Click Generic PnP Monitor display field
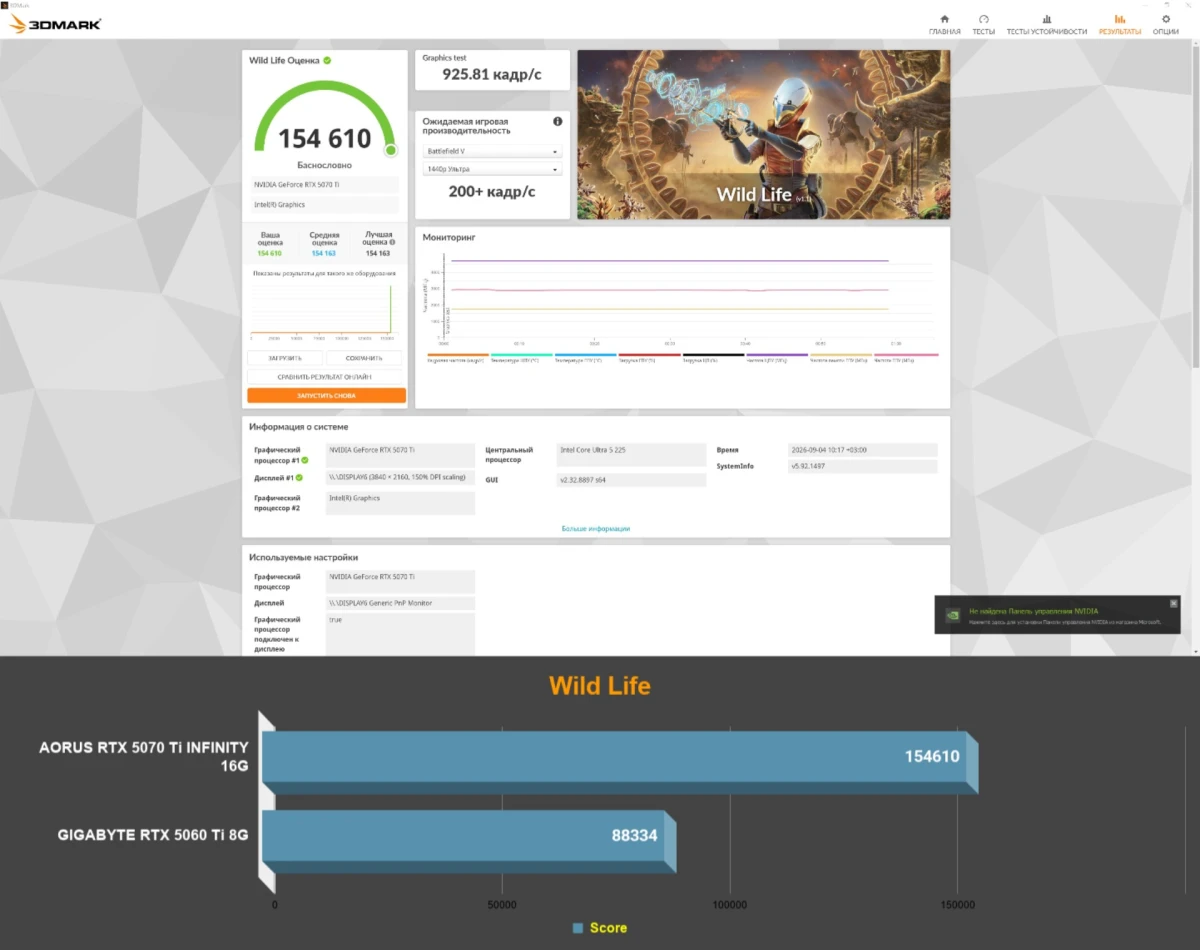 400,603
